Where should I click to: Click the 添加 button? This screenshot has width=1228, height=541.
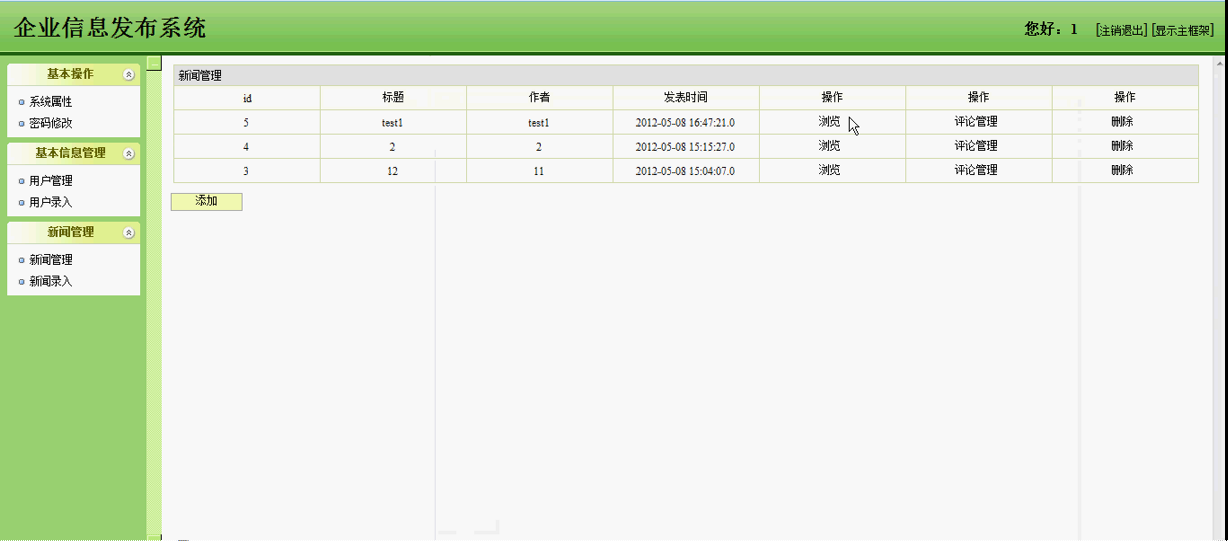click(206, 202)
